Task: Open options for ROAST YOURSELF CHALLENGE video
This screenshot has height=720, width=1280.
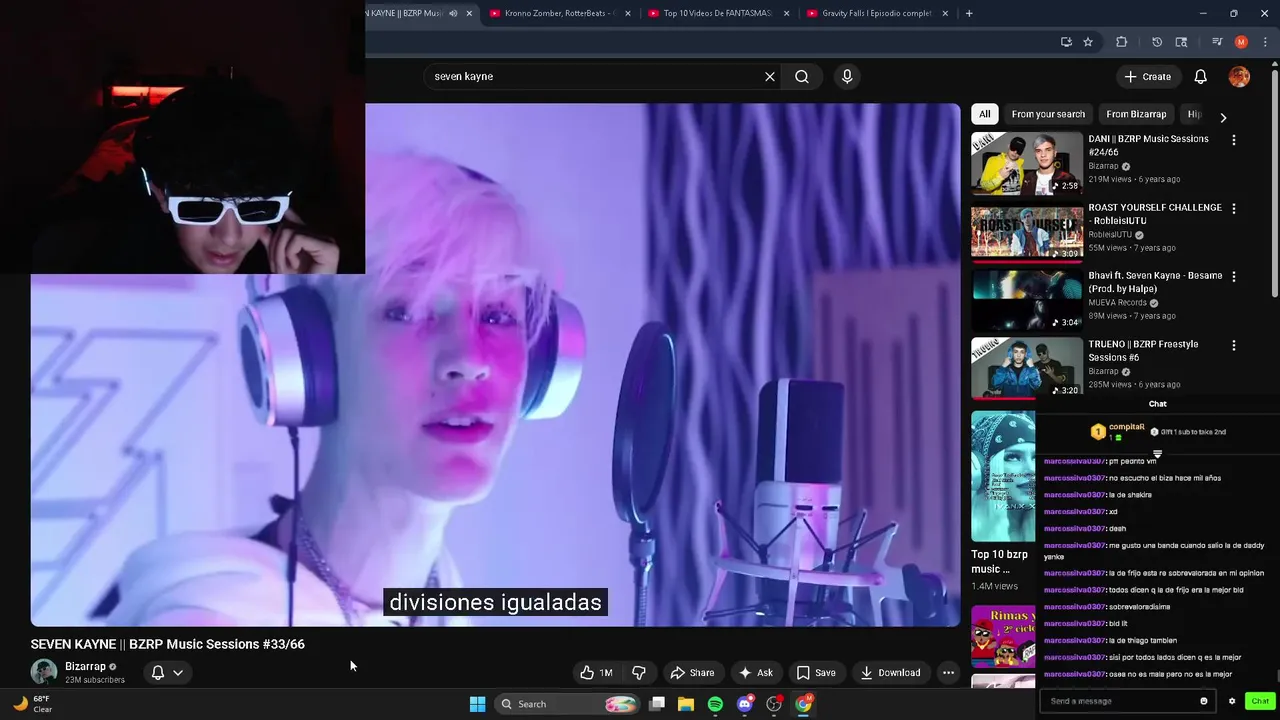Action: click(1233, 208)
